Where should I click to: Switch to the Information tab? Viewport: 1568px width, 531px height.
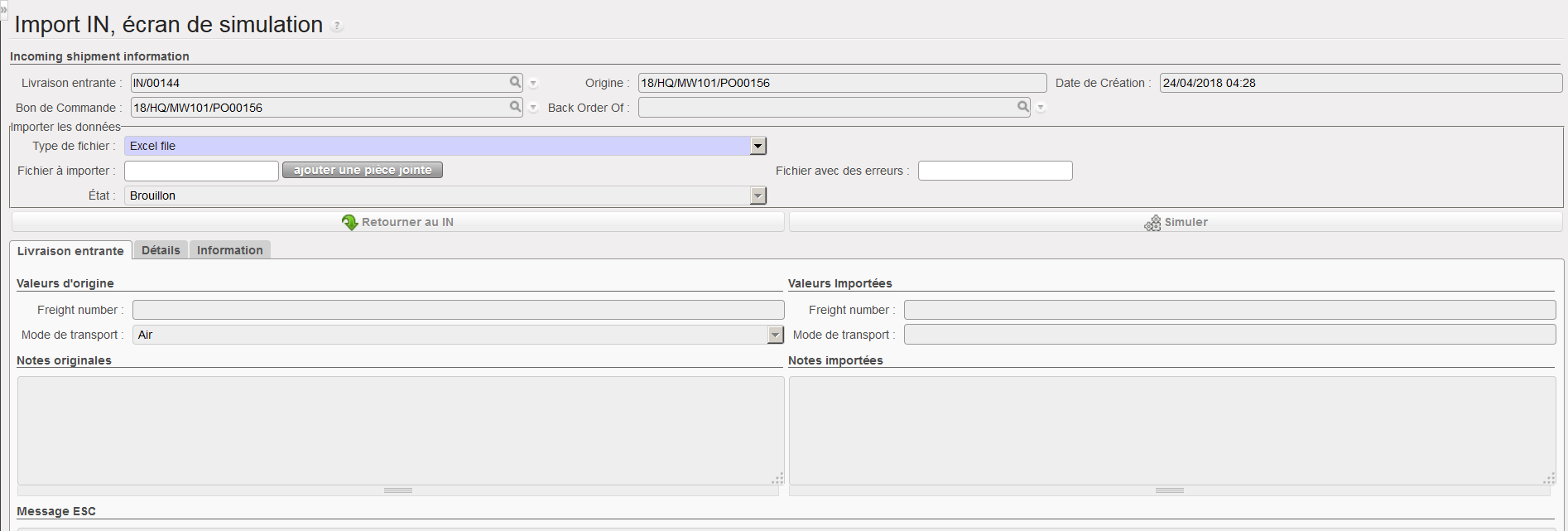click(x=229, y=250)
